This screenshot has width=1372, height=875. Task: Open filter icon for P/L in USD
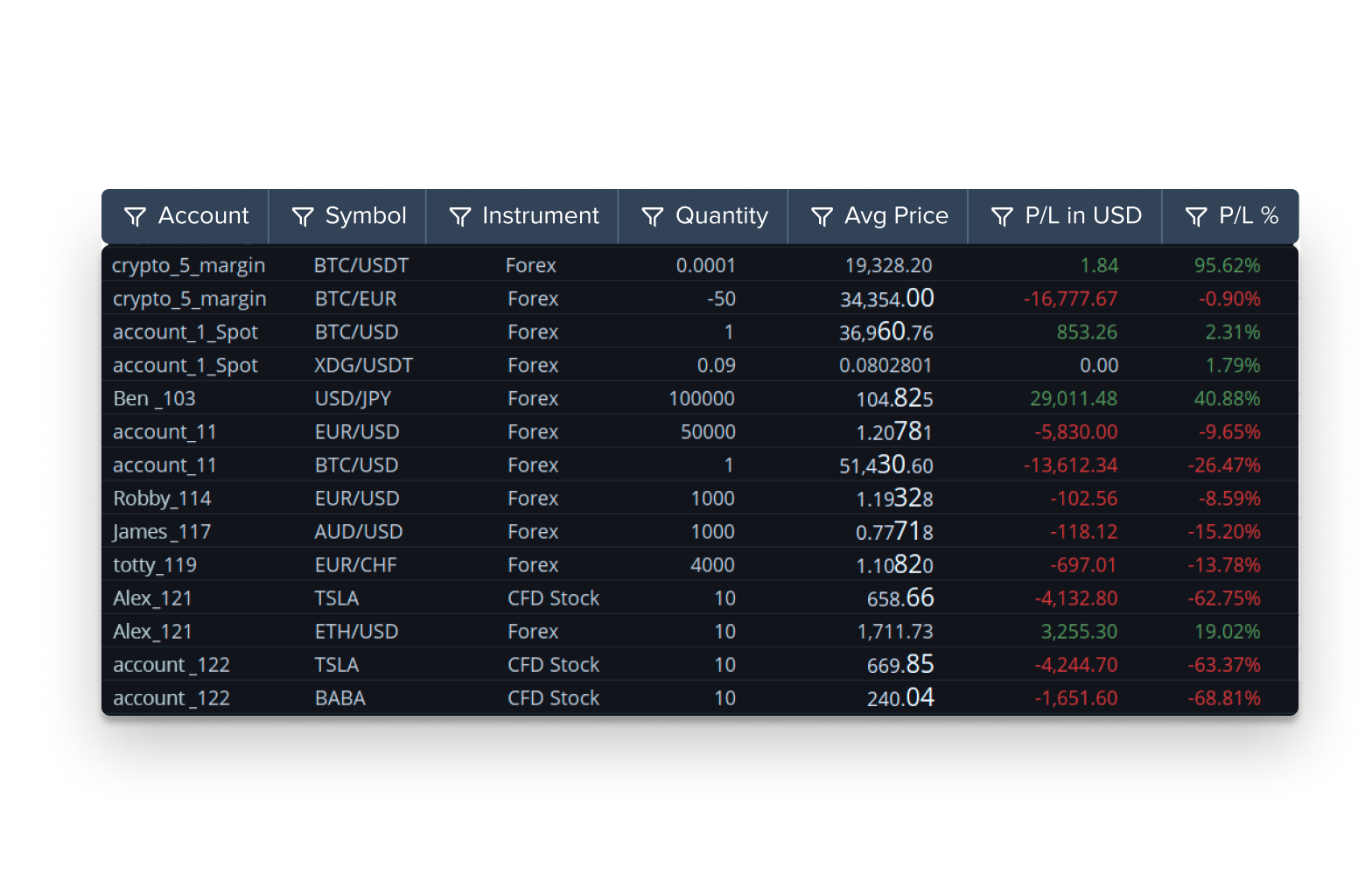click(1002, 217)
